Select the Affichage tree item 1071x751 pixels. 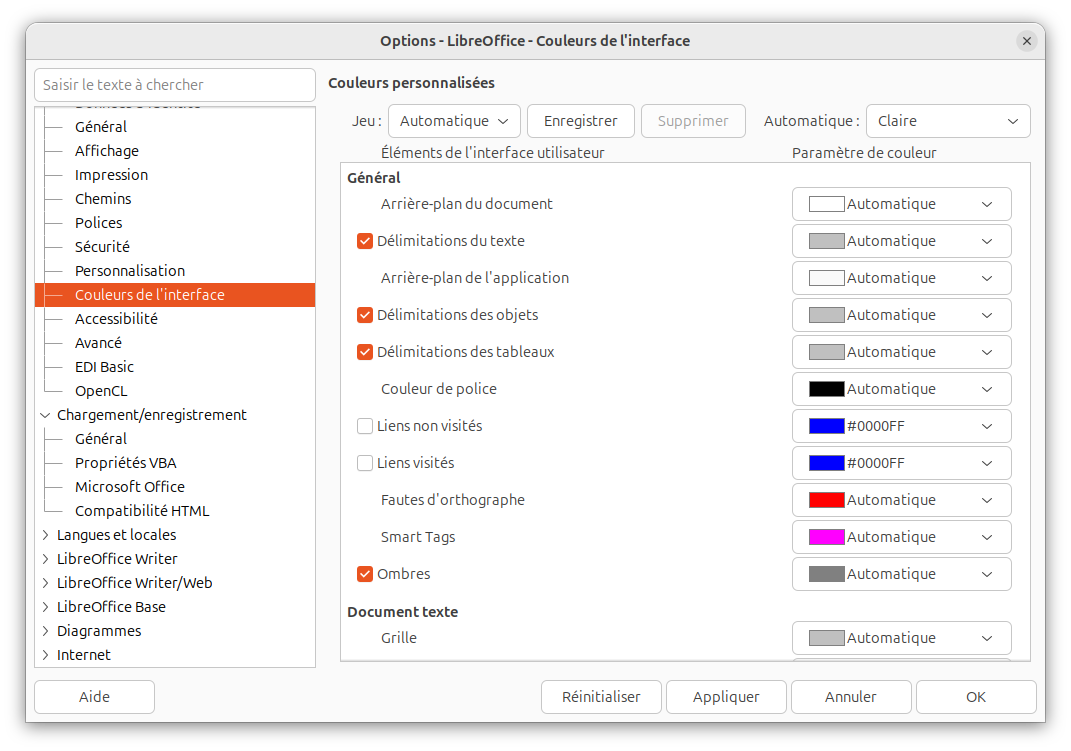click(107, 151)
